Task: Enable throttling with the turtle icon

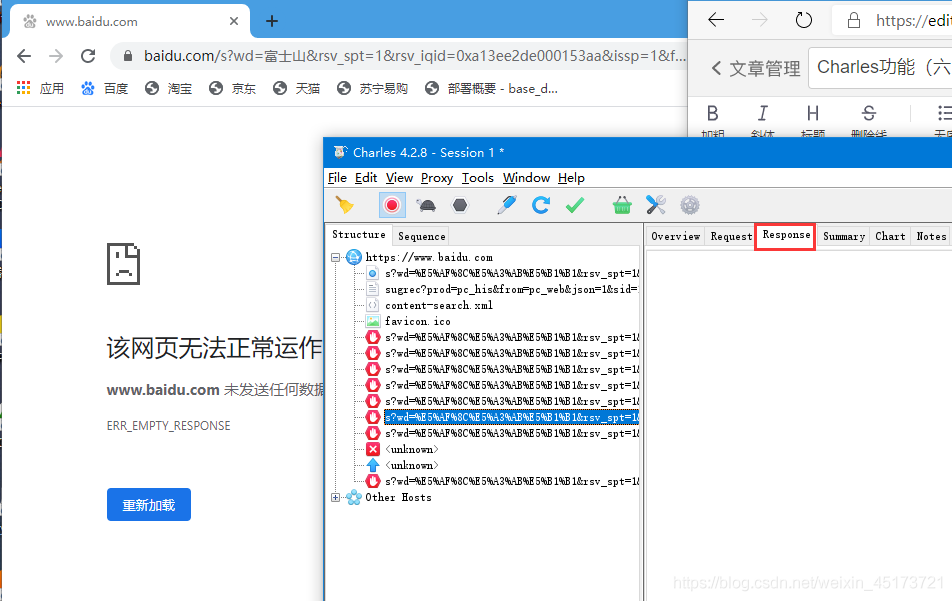Action: click(424, 205)
